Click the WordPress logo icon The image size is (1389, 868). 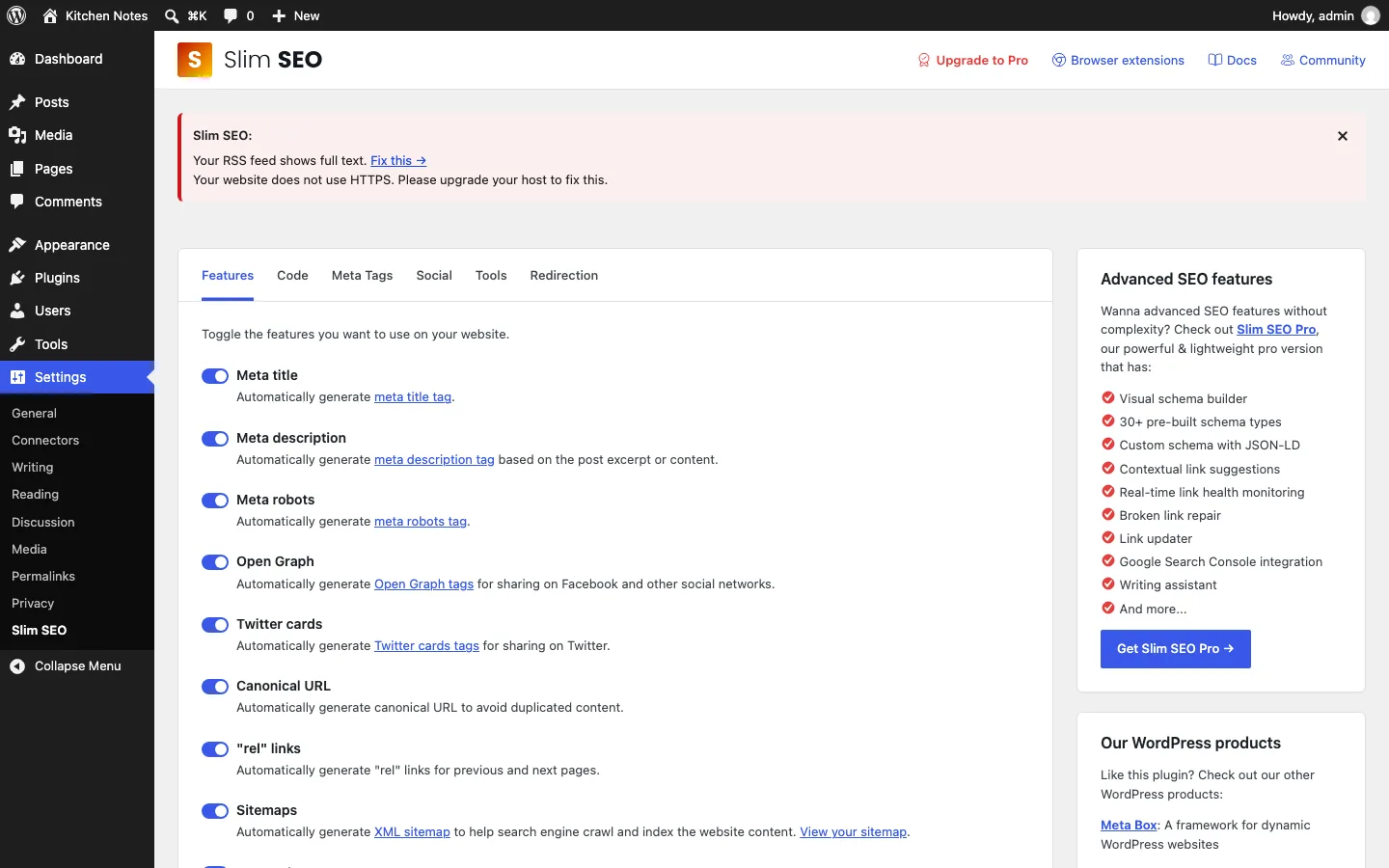point(16,15)
